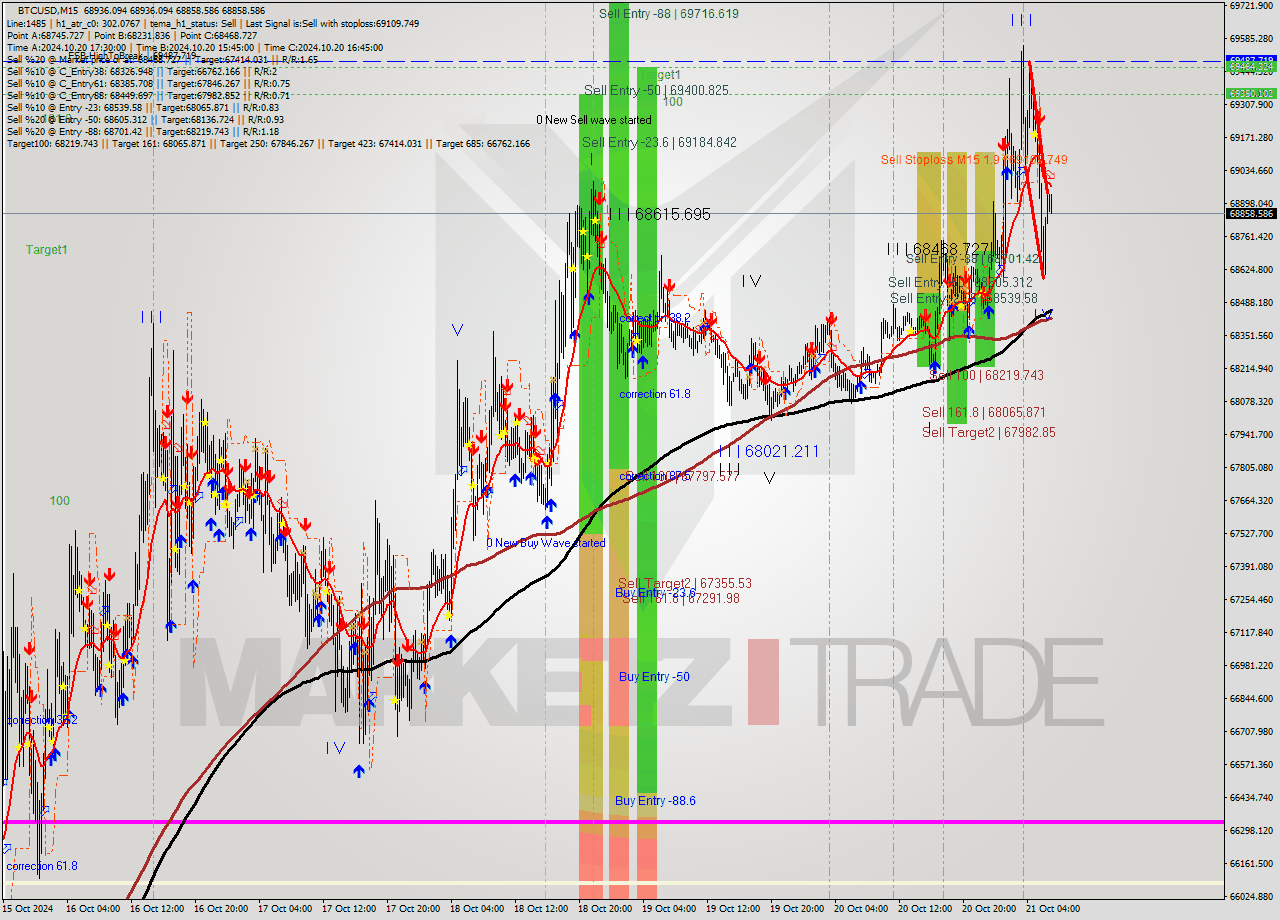
Task: Click the '17 Oct 20:00' time axis label
Action: (x=412, y=909)
